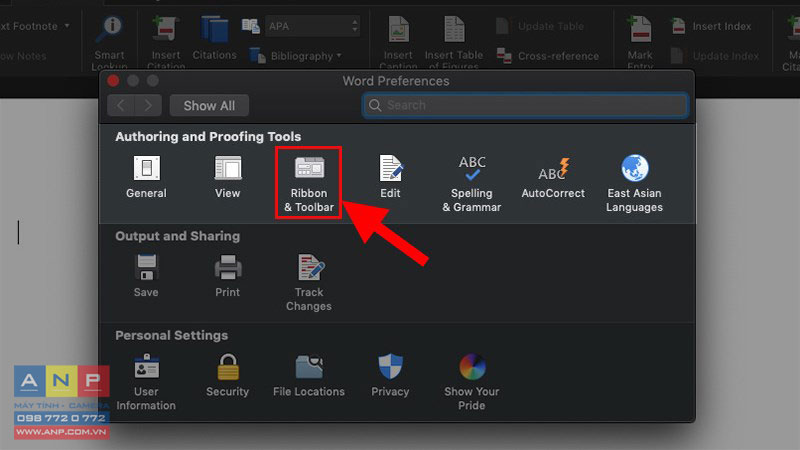
Task: Open Track Changes preferences
Action: click(x=309, y=283)
